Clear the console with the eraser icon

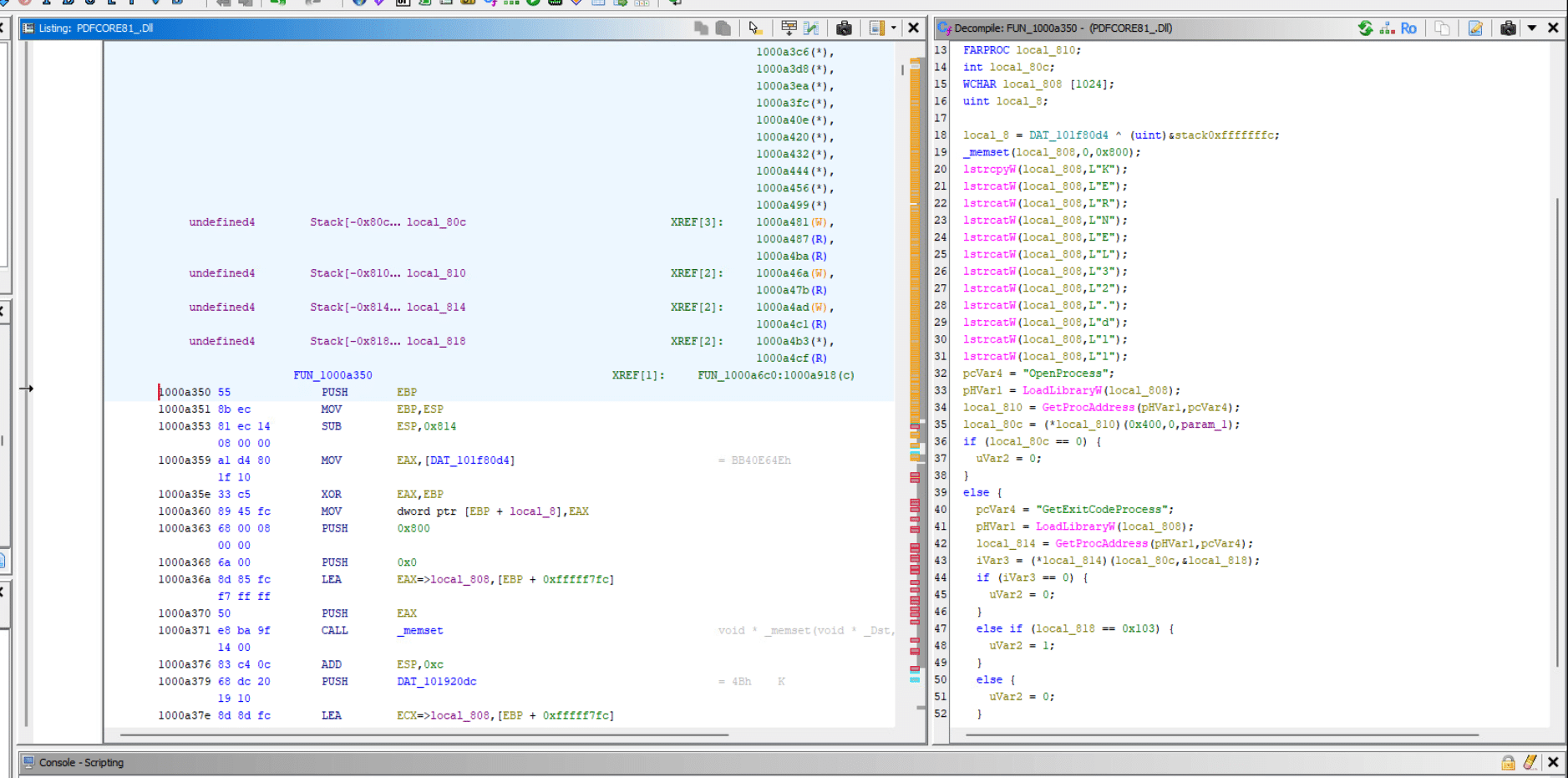[1530, 762]
